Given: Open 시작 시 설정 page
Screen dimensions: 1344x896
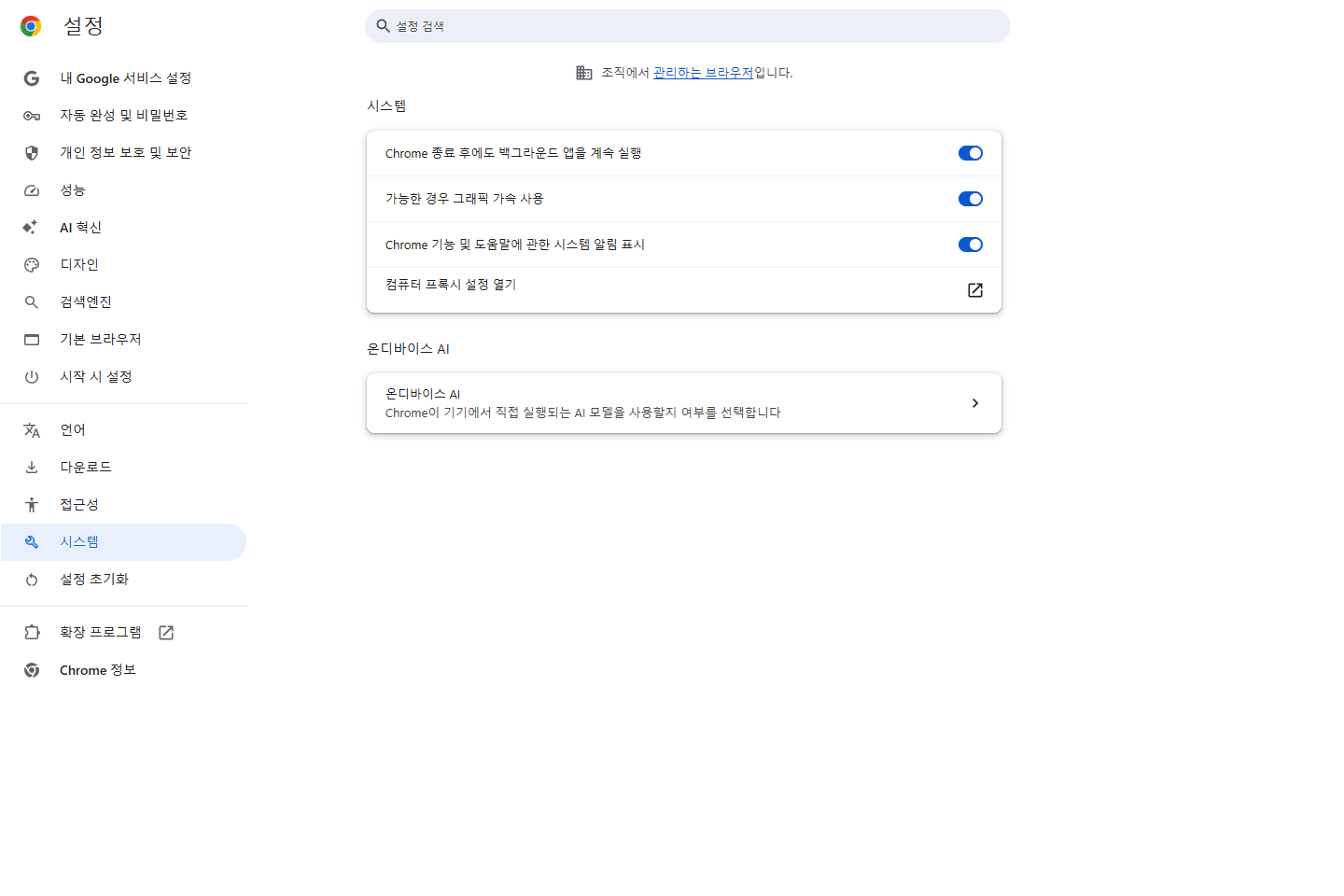Looking at the screenshot, I should pos(123,377).
